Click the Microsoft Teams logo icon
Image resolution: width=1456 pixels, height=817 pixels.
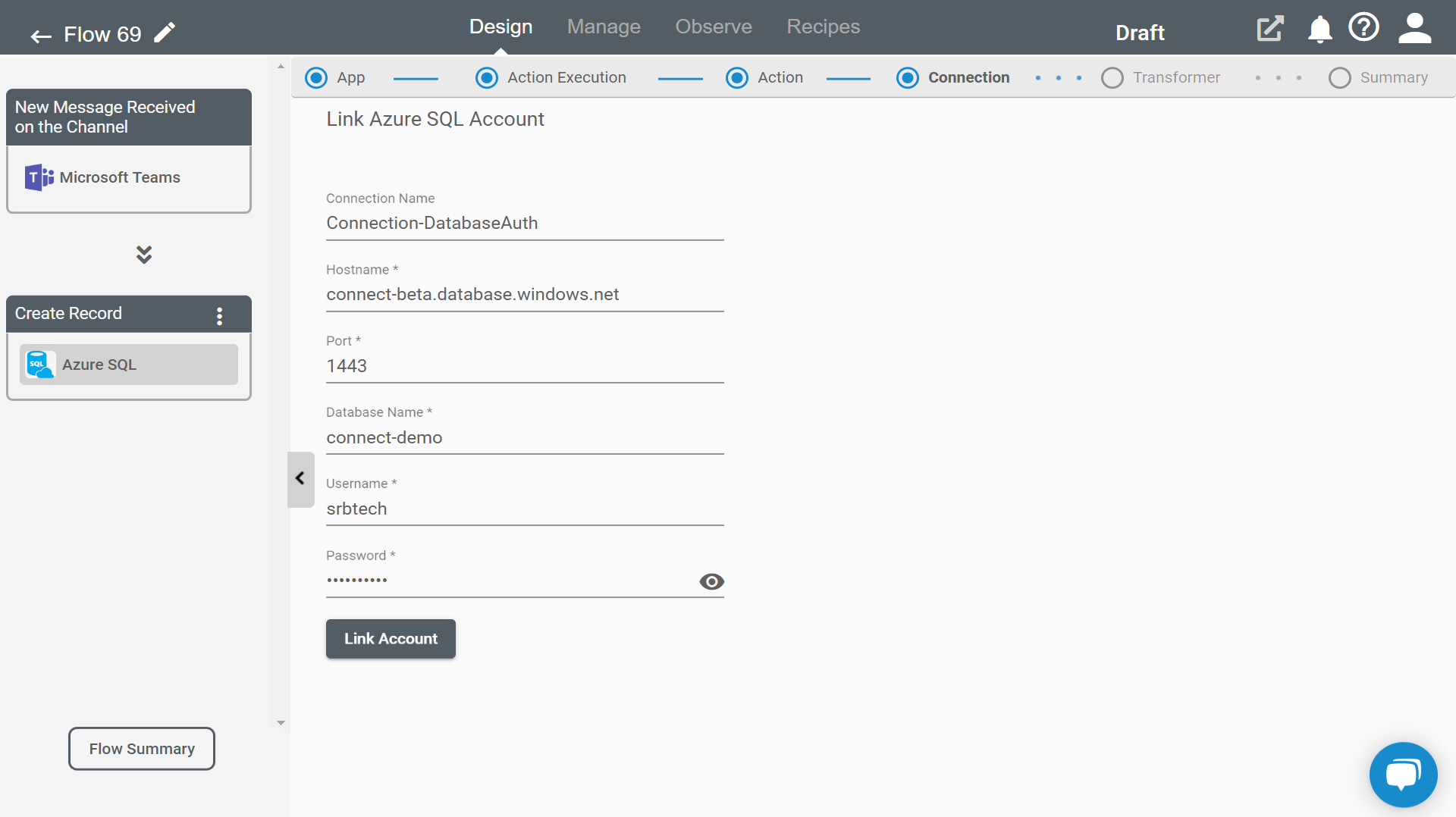[x=39, y=177]
